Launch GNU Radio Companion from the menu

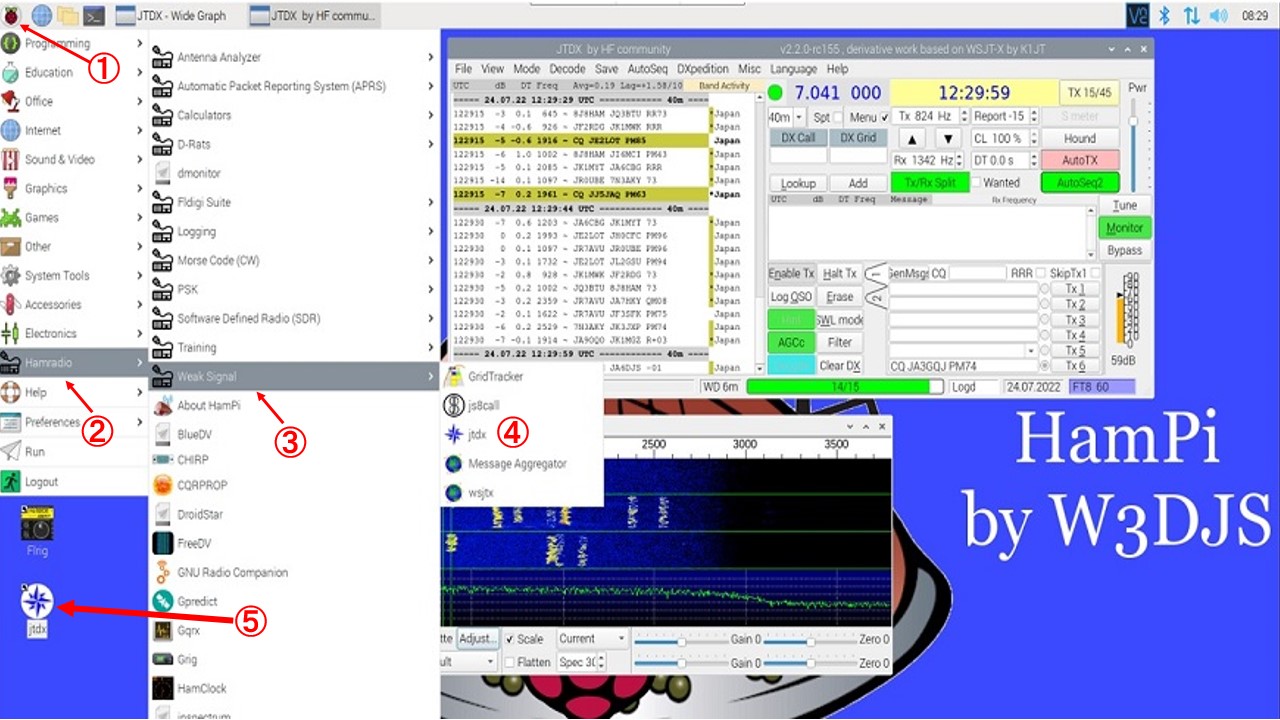pos(294,572)
